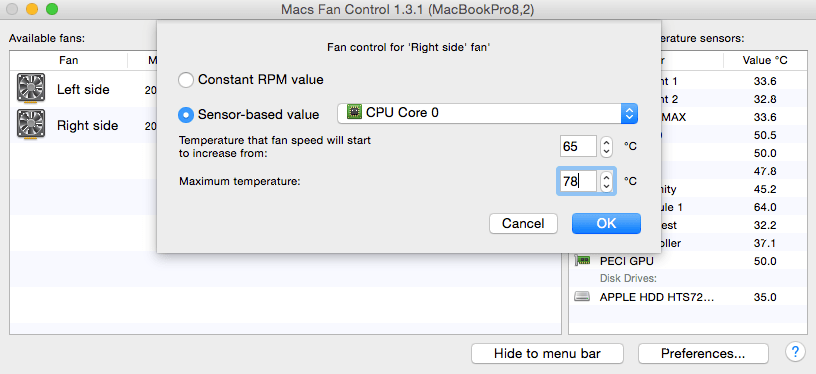Open the CPU Core 0 sensor dropdown
The image size is (816, 374).
pos(488,113)
